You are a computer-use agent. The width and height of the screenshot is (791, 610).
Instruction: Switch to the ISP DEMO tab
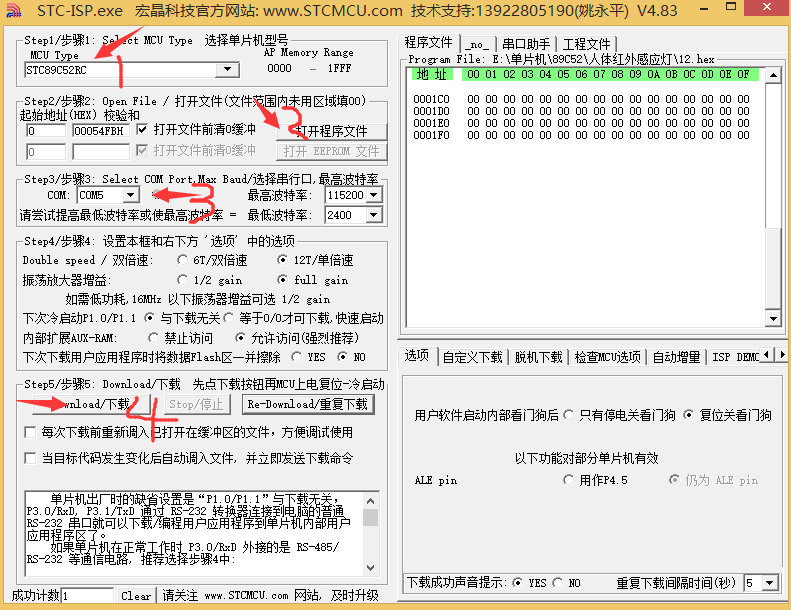pos(734,357)
